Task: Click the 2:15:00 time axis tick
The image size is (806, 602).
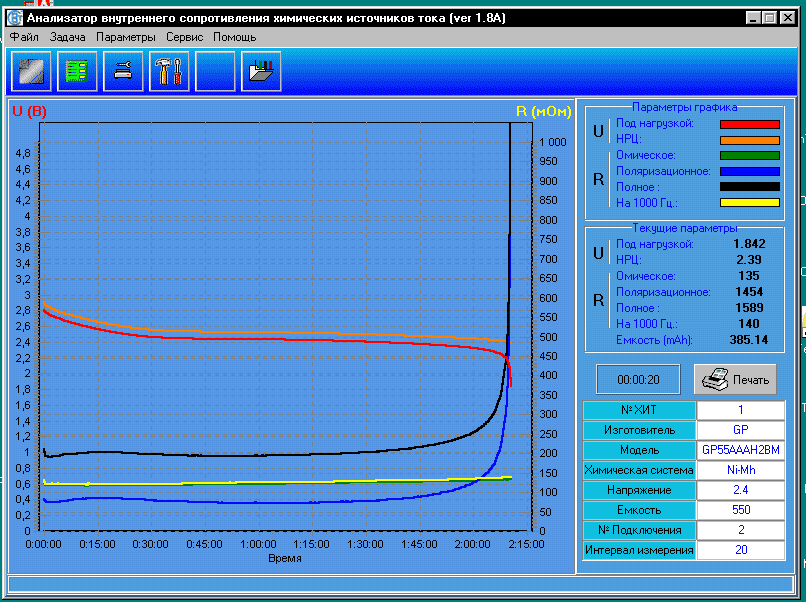Action: point(526,544)
